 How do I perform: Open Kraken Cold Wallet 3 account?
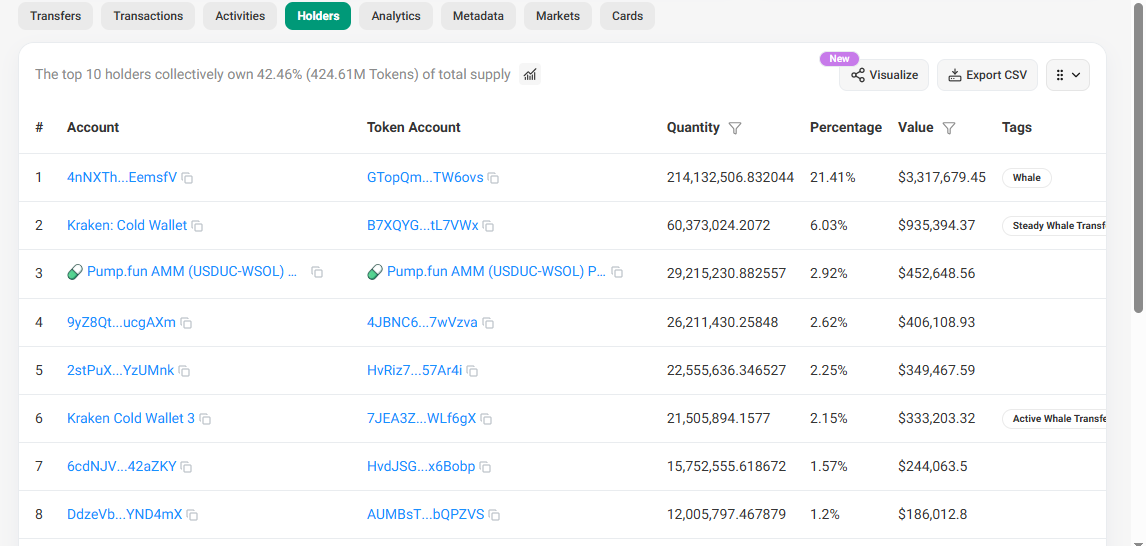131,418
